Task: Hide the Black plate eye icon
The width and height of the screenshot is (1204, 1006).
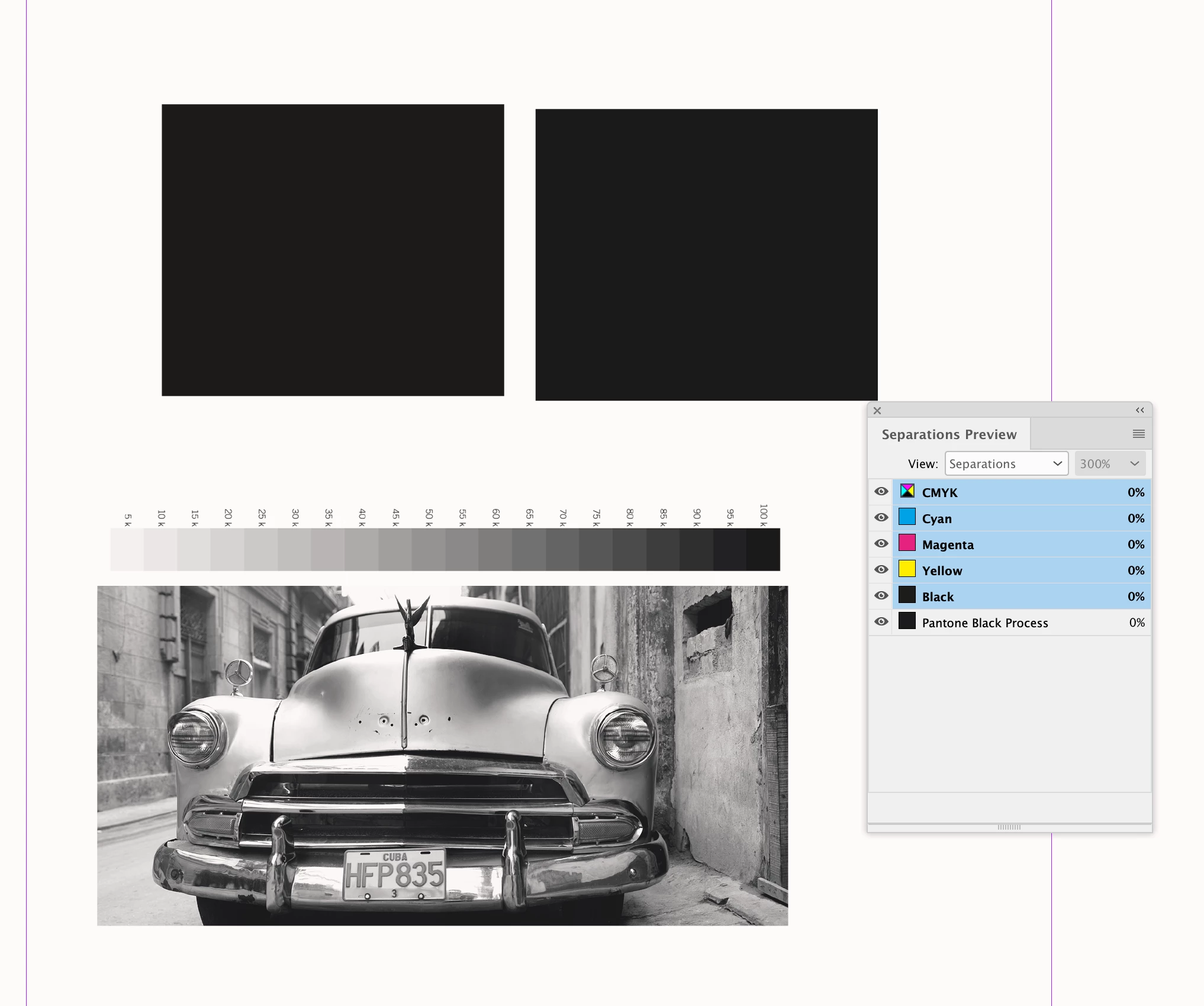Action: [x=881, y=596]
